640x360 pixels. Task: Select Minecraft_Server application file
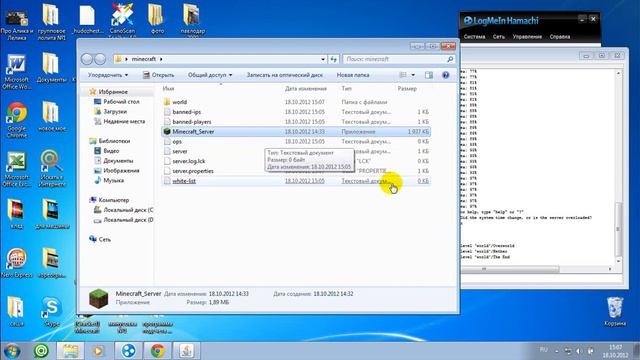point(296,131)
